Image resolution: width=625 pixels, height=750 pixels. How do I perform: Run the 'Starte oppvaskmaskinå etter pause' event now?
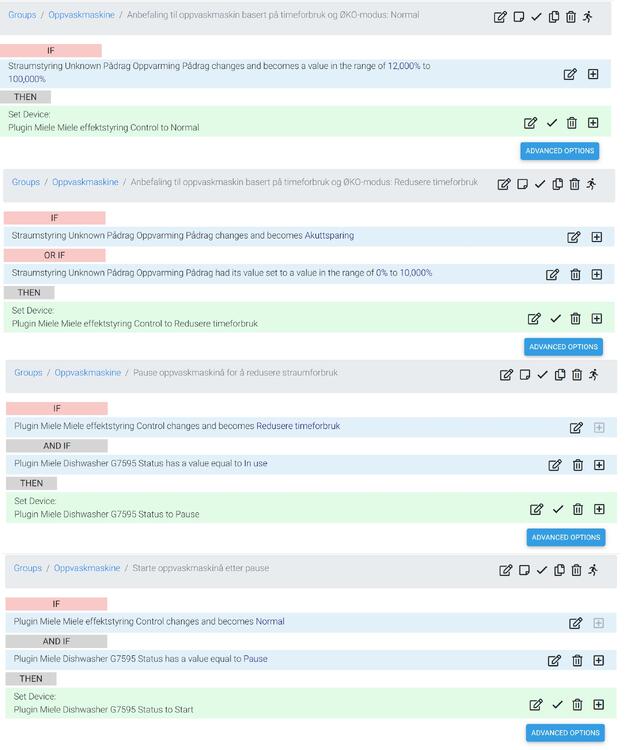pyautogui.click(x=593, y=570)
